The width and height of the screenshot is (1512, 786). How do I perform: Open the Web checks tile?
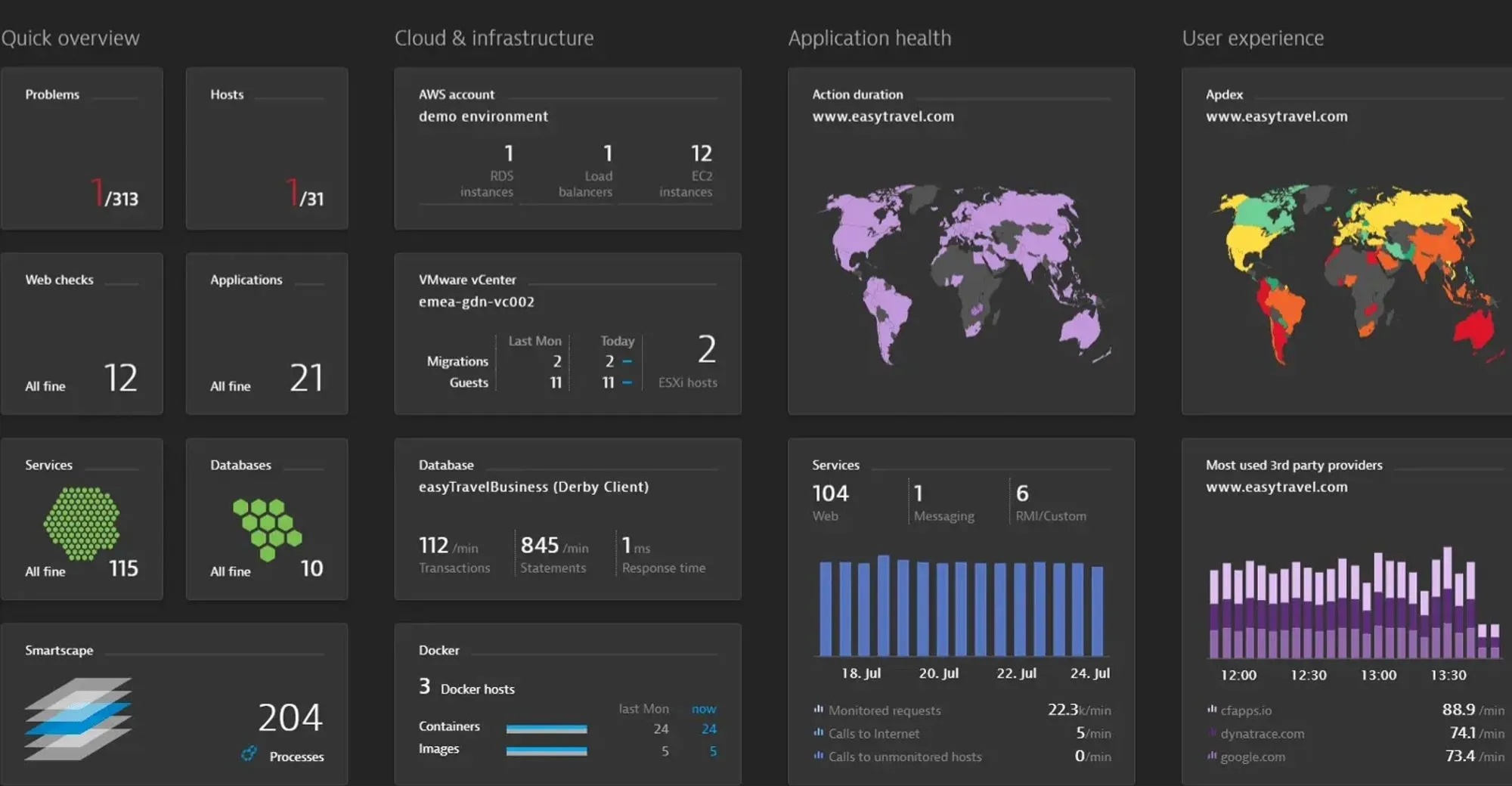(82, 333)
